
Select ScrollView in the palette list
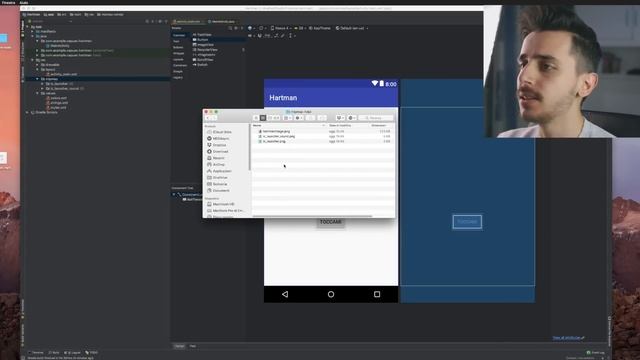pos(203,60)
